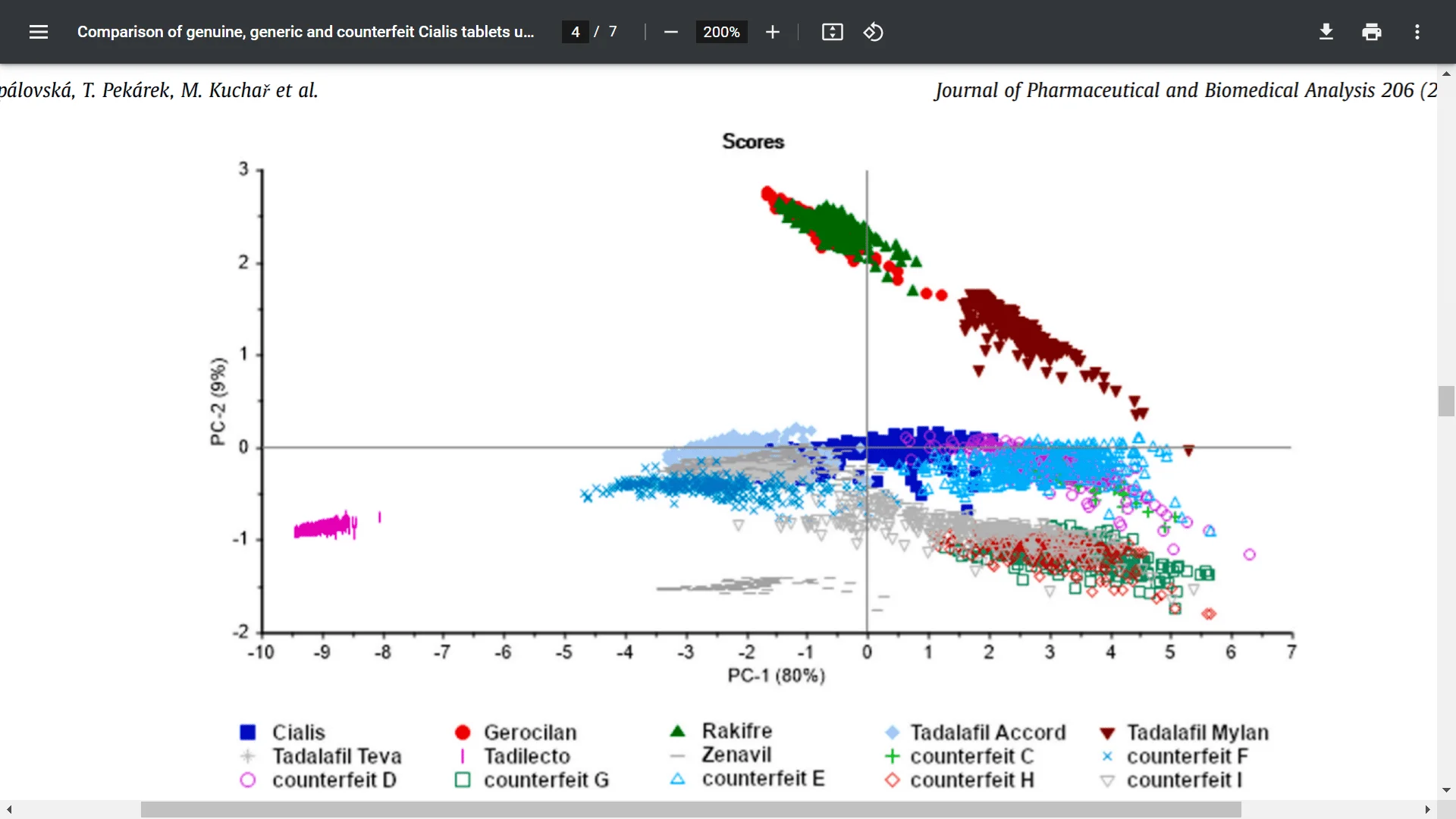Open the sidebar hamburger menu

[39, 32]
